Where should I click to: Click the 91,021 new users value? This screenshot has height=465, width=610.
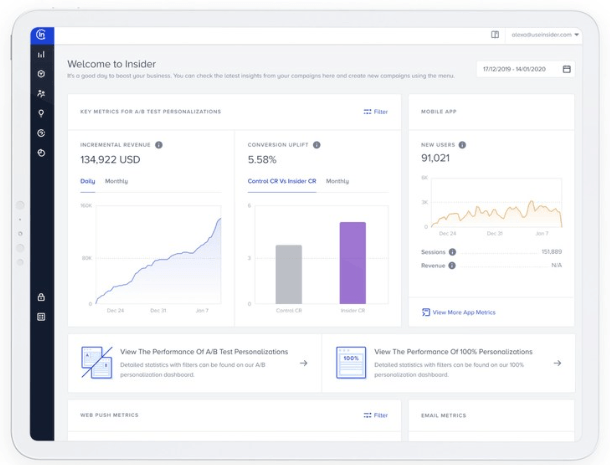[435, 158]
